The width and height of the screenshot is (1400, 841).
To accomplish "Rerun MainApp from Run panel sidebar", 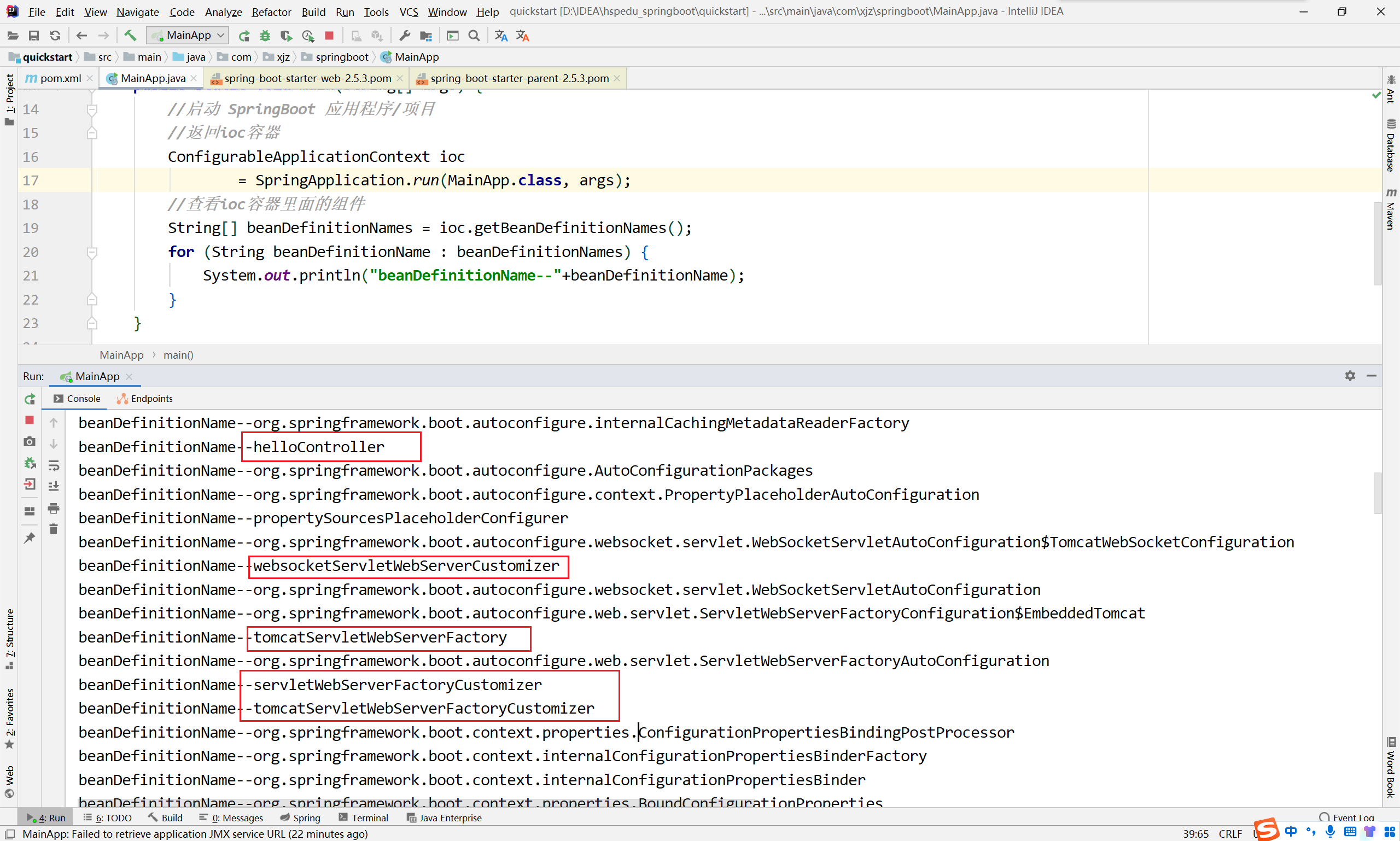I will [x=30, y=399].
